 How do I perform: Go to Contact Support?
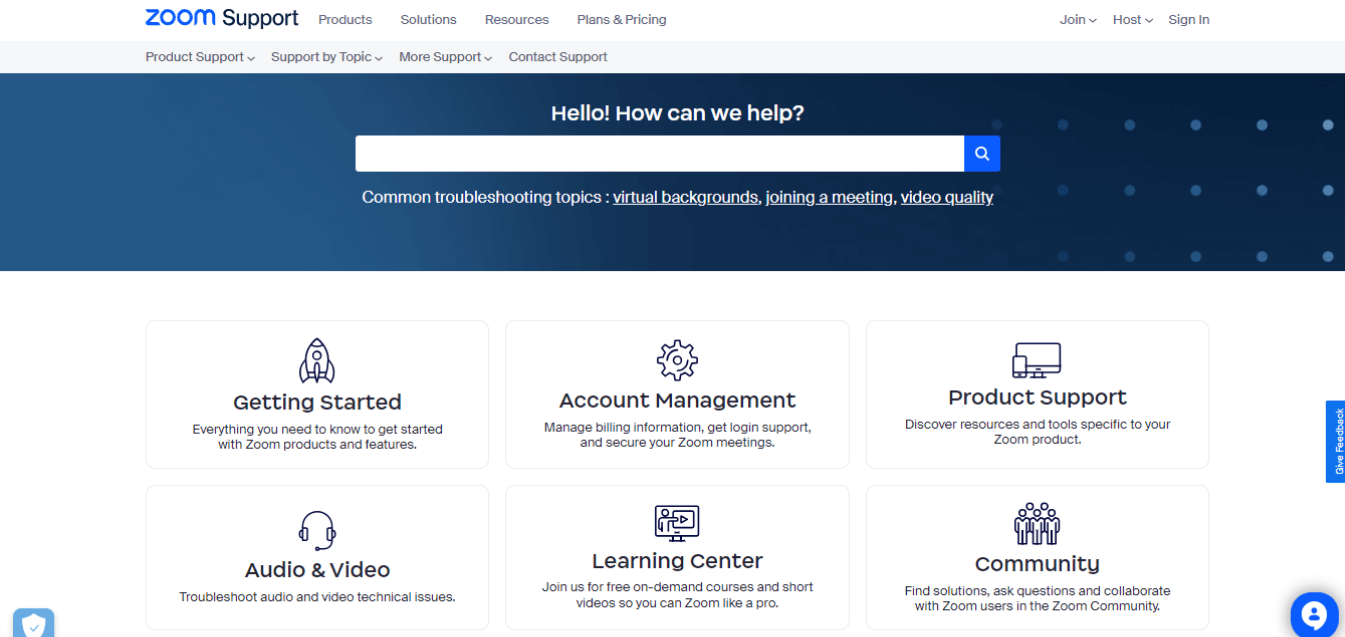(558, 57)
